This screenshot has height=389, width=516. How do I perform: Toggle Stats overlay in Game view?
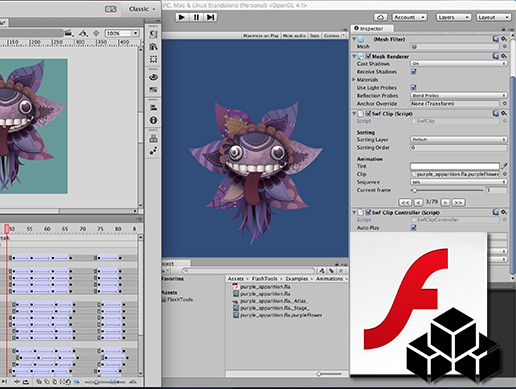tap(314, 35)
